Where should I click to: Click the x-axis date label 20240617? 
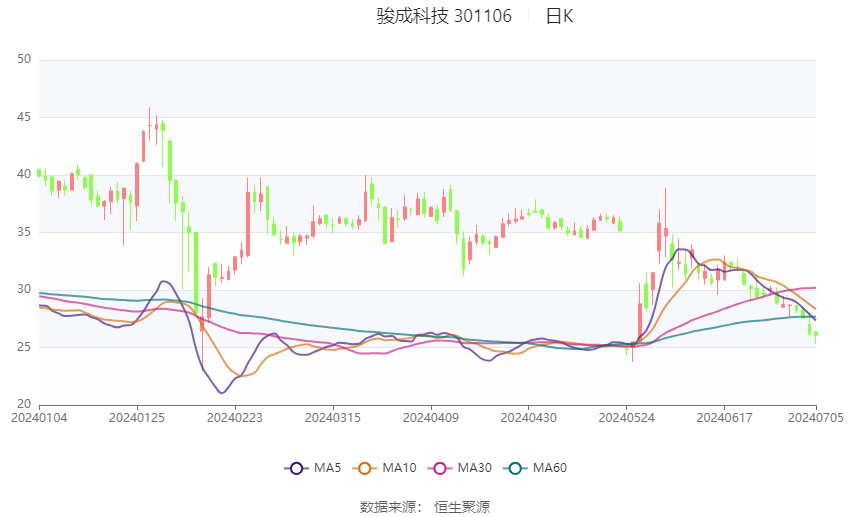(x=725, y=418)
